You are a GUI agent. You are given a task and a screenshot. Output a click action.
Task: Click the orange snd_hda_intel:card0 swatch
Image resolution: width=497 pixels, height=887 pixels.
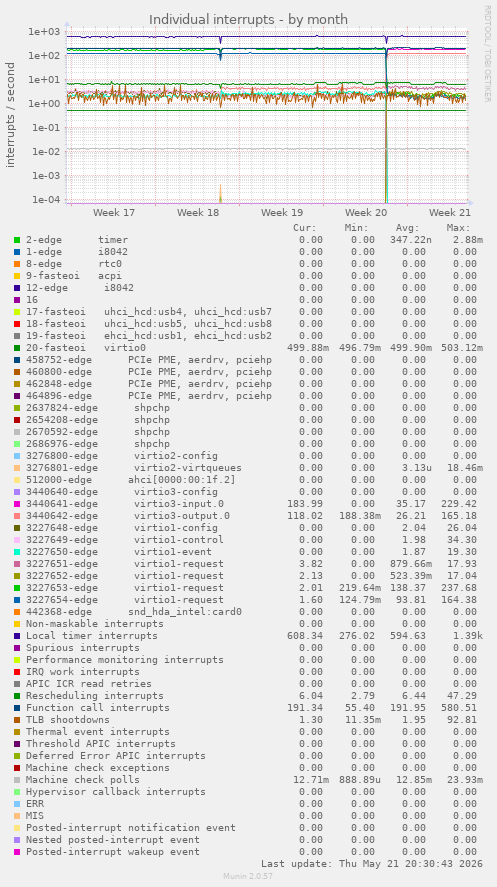pos(17,612)
